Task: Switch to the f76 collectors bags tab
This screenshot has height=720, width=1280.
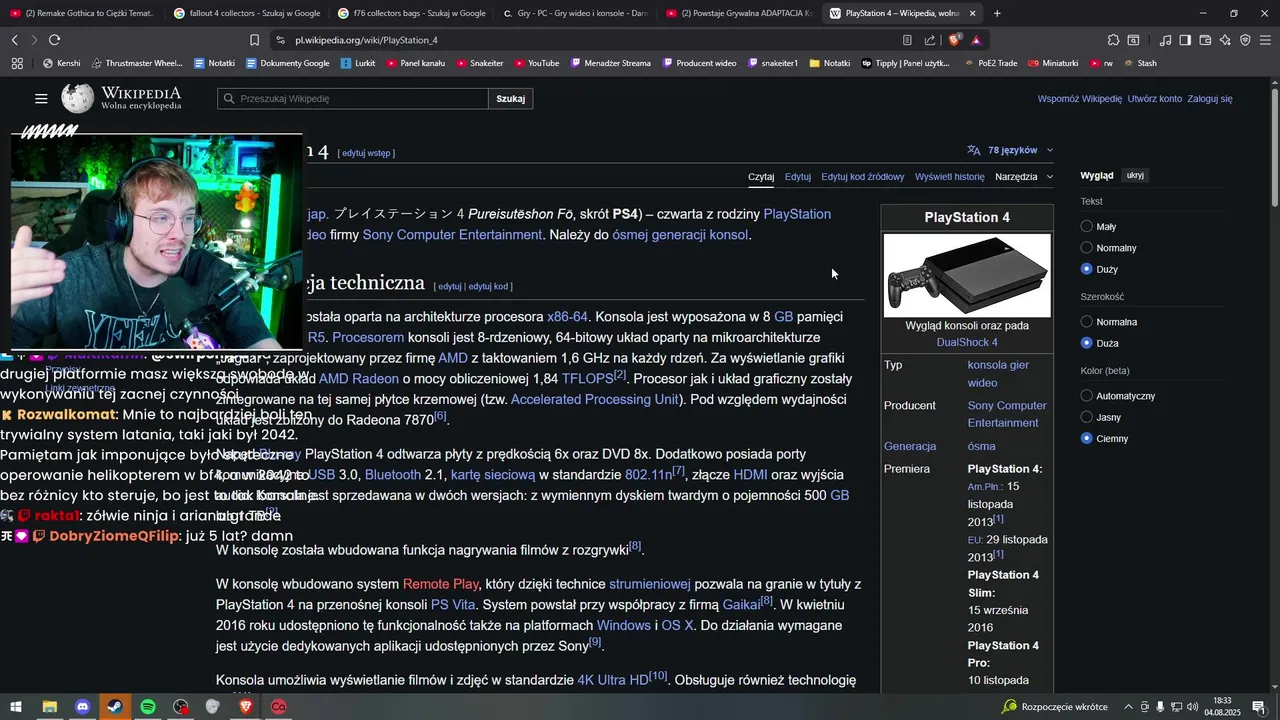Action: 411,13
